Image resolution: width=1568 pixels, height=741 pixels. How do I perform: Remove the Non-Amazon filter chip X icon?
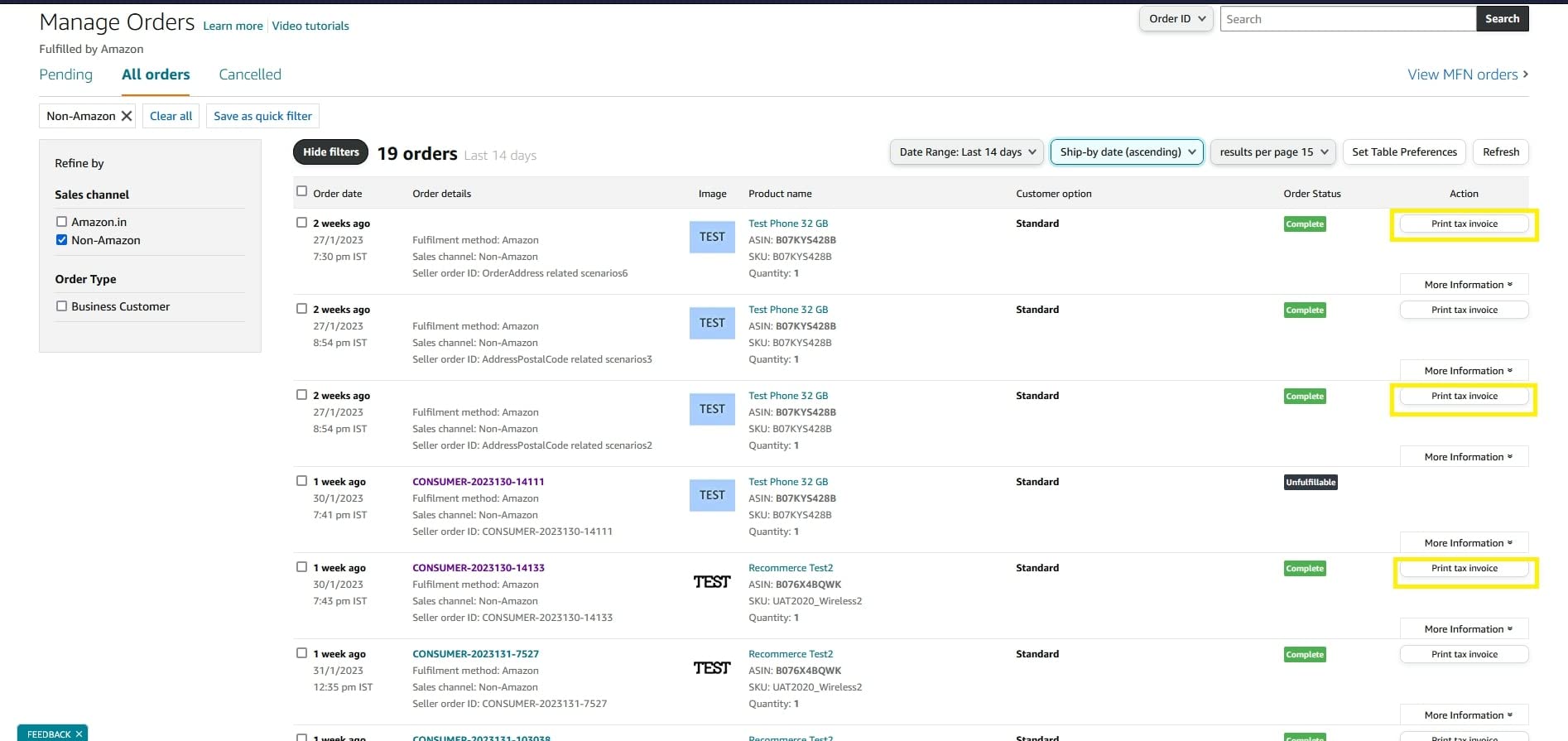(127, 116)
